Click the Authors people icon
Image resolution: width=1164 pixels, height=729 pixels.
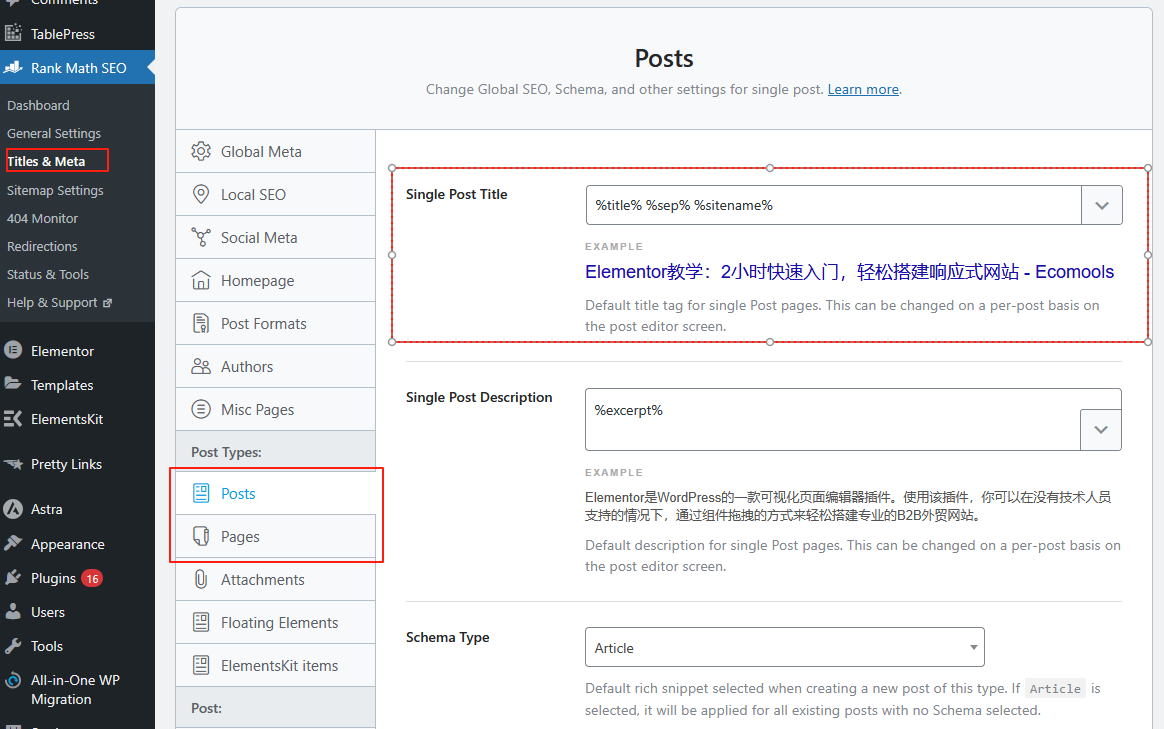(201, 367)
